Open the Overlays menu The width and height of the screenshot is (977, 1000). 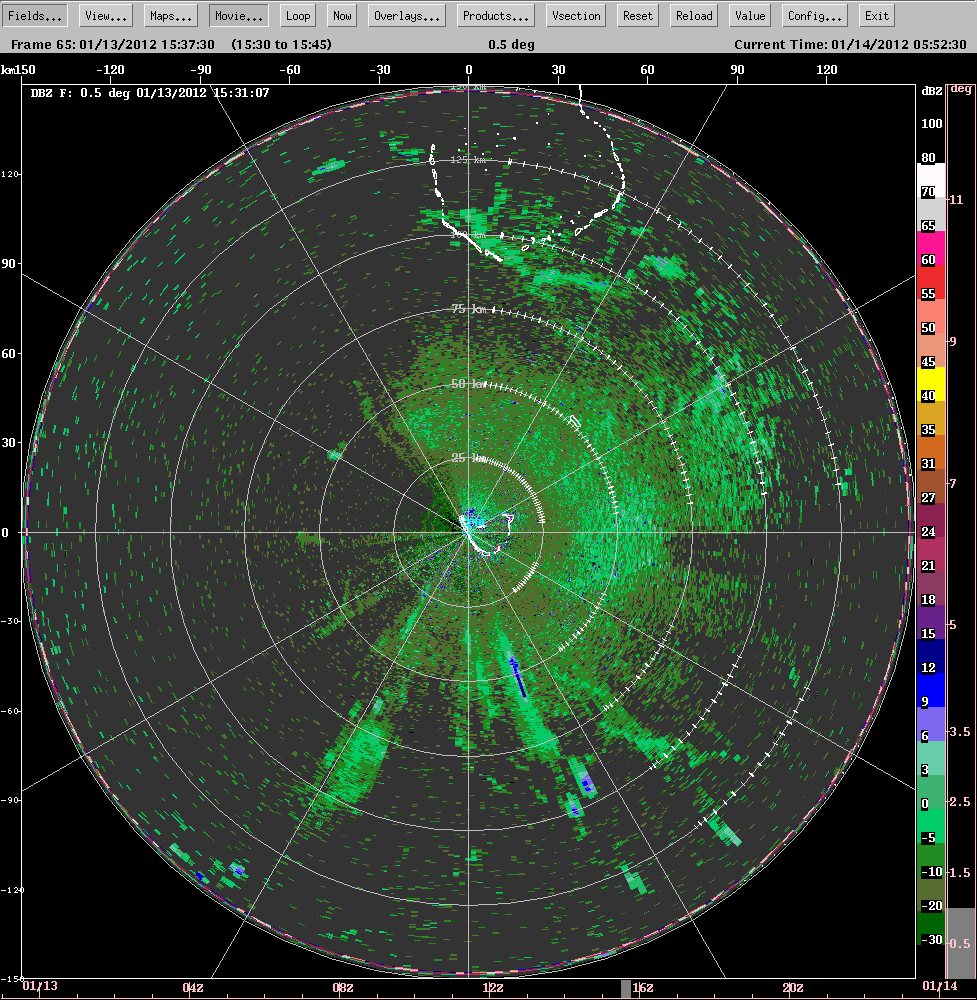coord(406,15)
